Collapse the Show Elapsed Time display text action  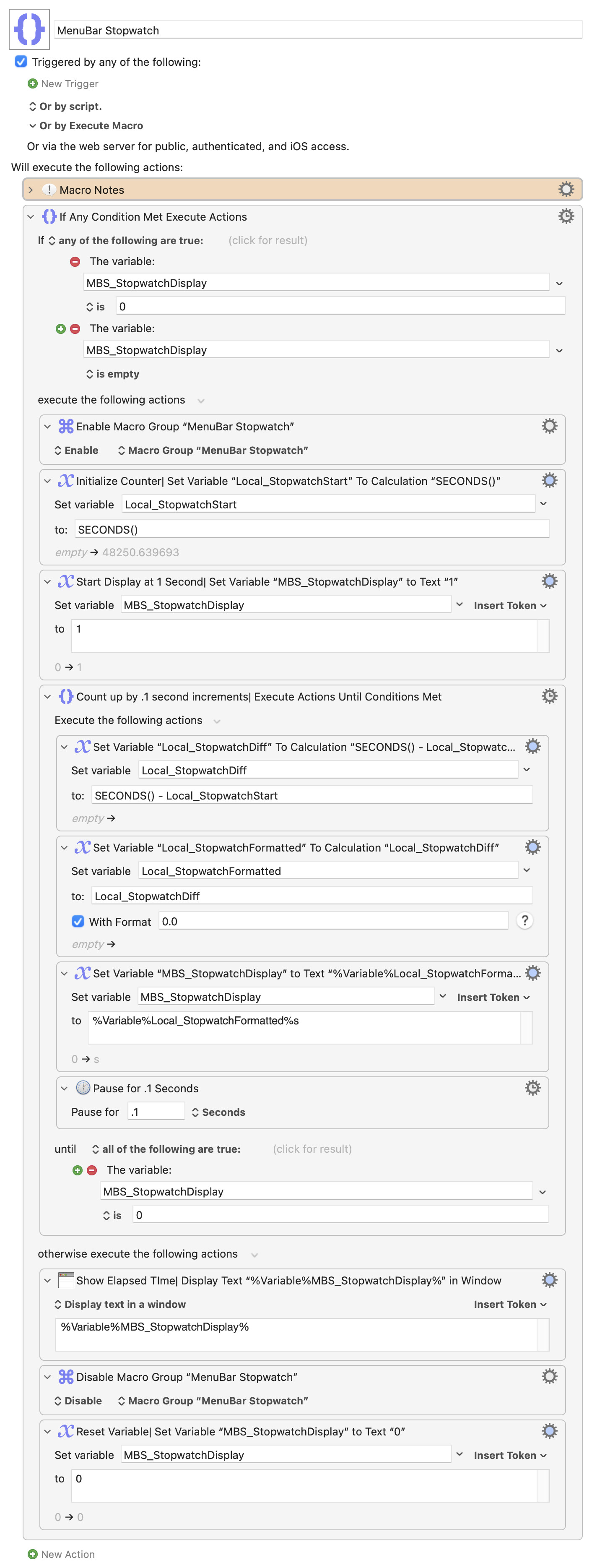[x=47, y=1280]
